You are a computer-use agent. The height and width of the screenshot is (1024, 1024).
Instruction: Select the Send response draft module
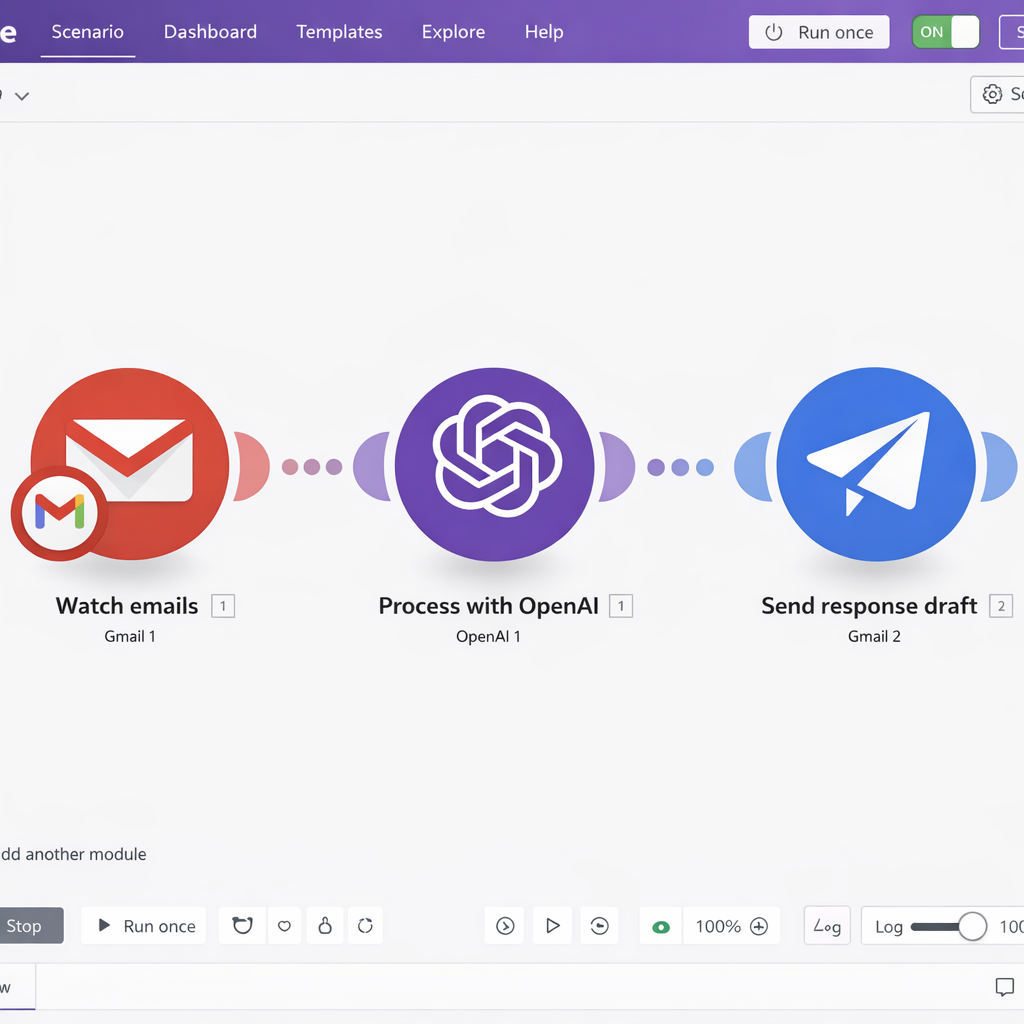(875, 466)
